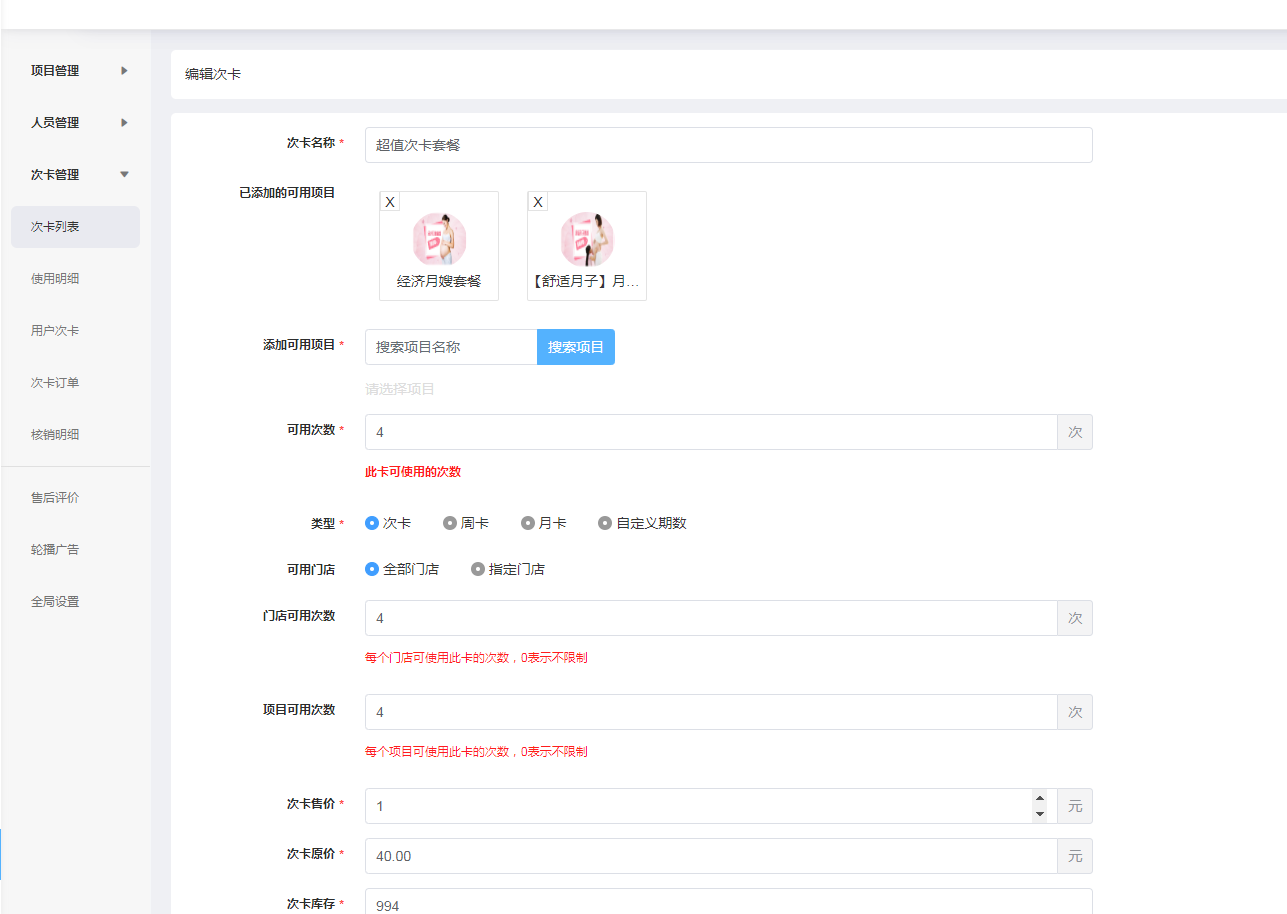Remove 【舒适月子】 item with its X button
This screenshot has width=1287, height=914.
pos(538,202)
